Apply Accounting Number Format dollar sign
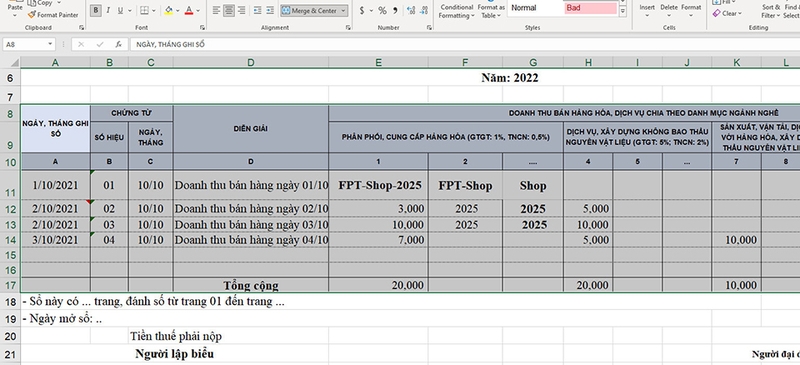Image resolution: width=800 pixels, height=365 pixels. click(x=362, y=10)
